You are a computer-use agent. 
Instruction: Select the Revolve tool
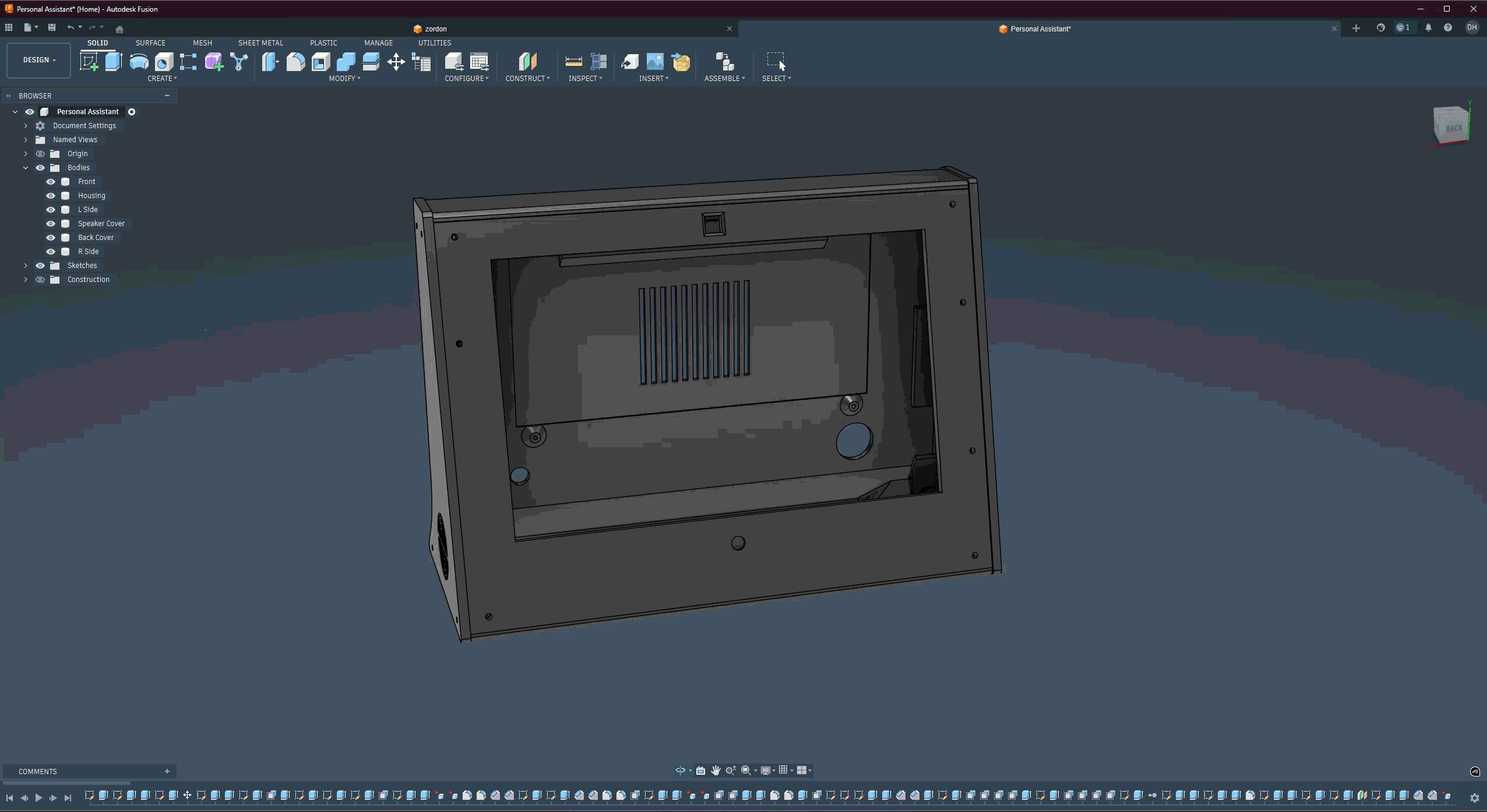click(x=139, y=62)
